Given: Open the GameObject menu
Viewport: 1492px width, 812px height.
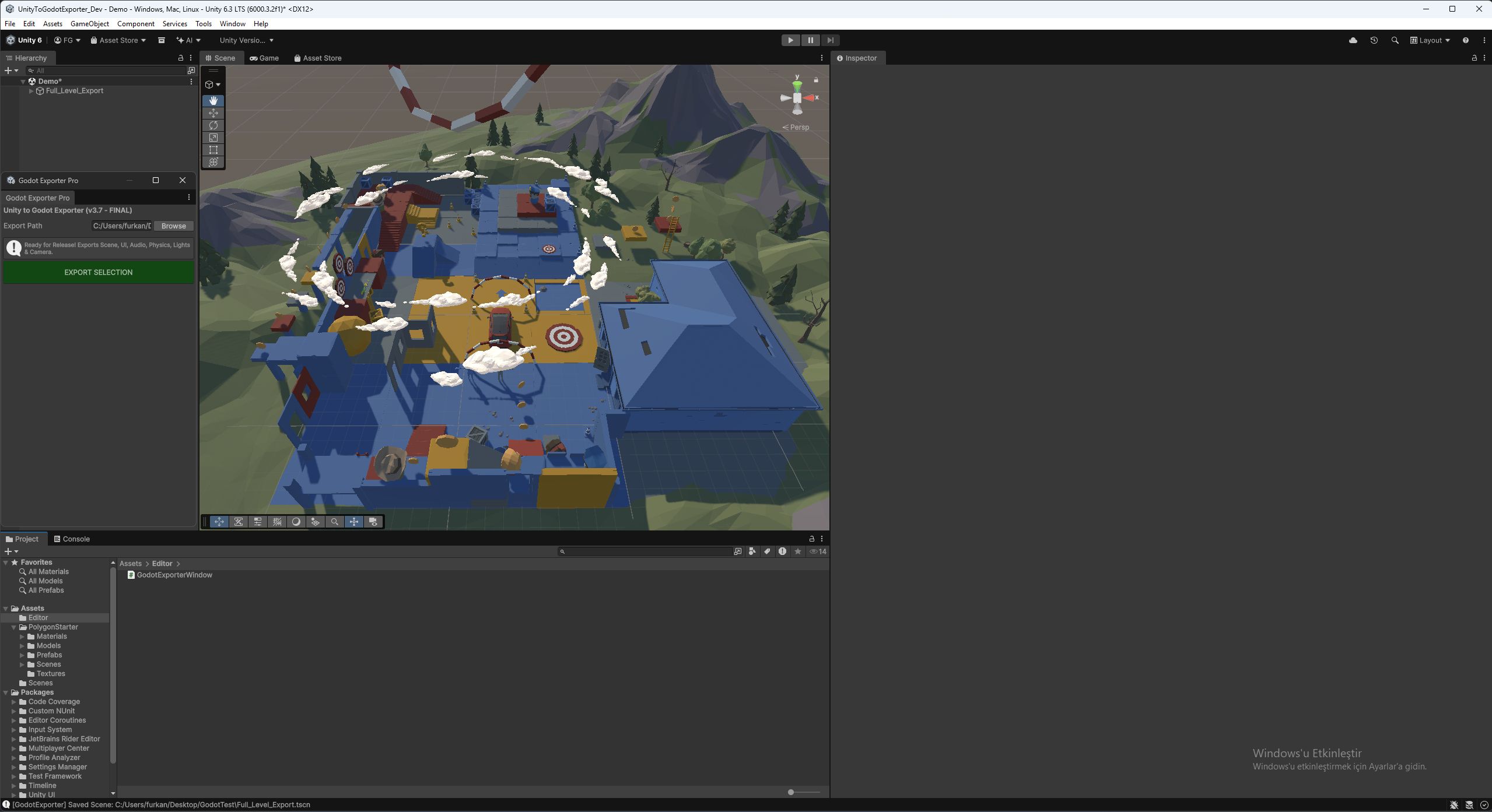Looking at the screenshot, I should click(x=89, y=24).
